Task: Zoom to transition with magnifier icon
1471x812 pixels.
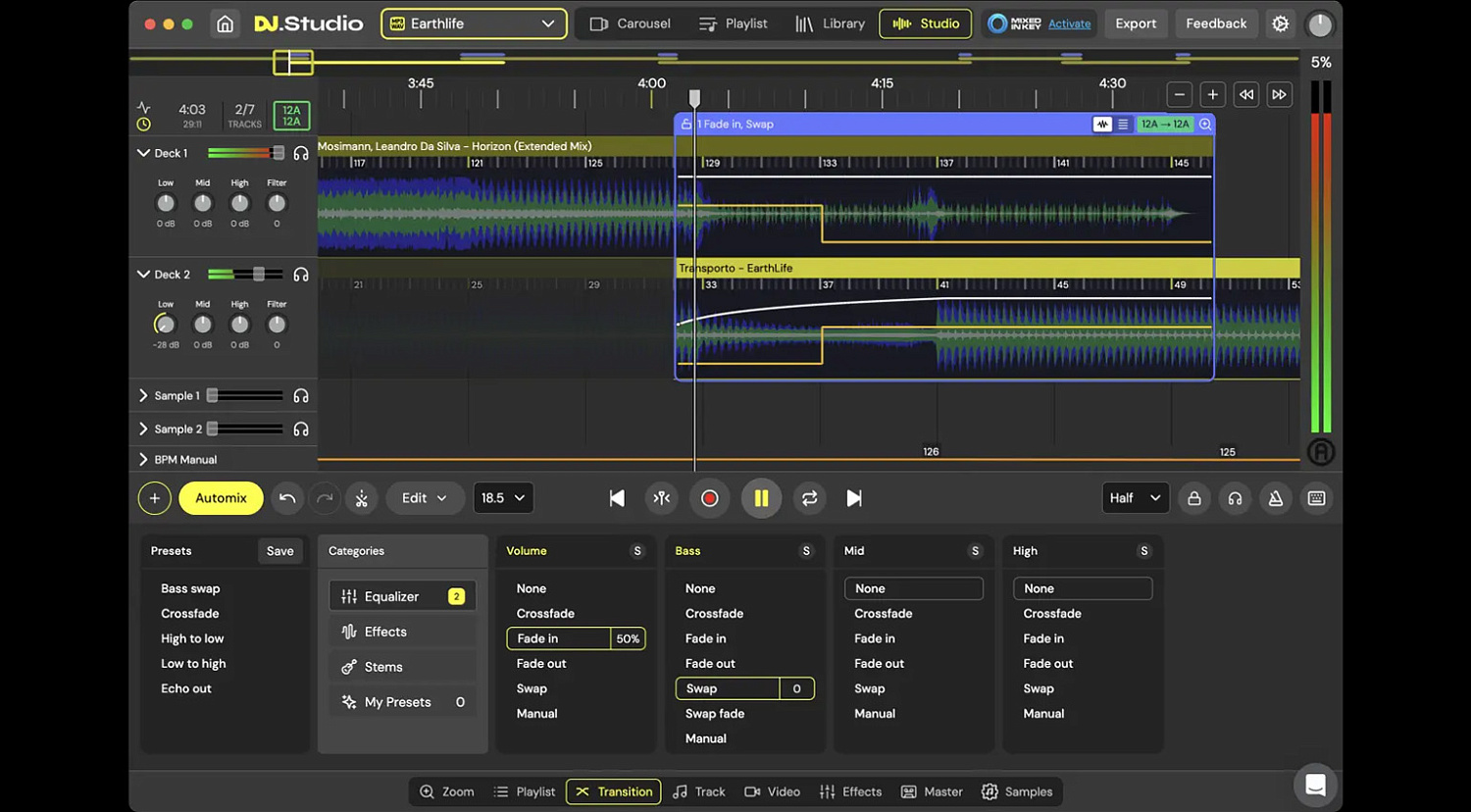Action: click(1205, 125)
